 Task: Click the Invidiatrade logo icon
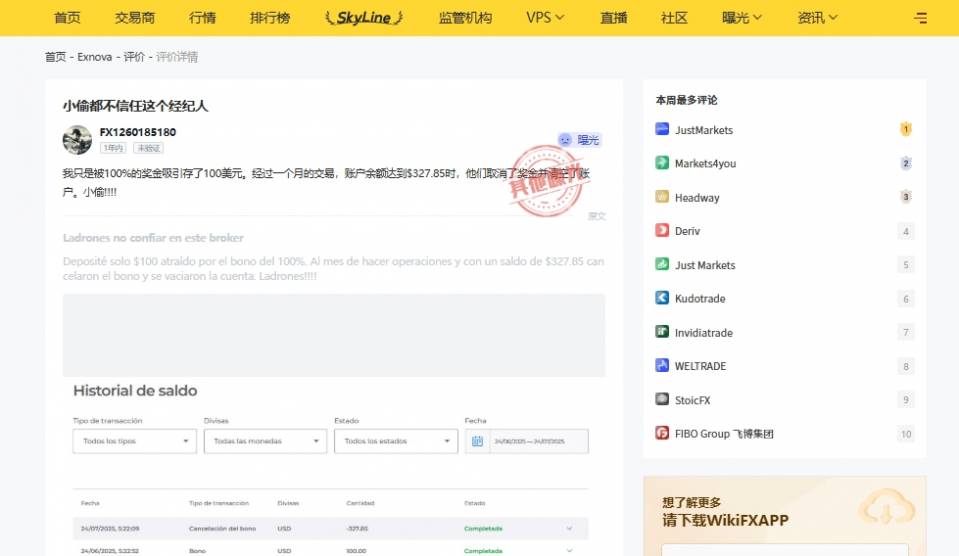662,332
